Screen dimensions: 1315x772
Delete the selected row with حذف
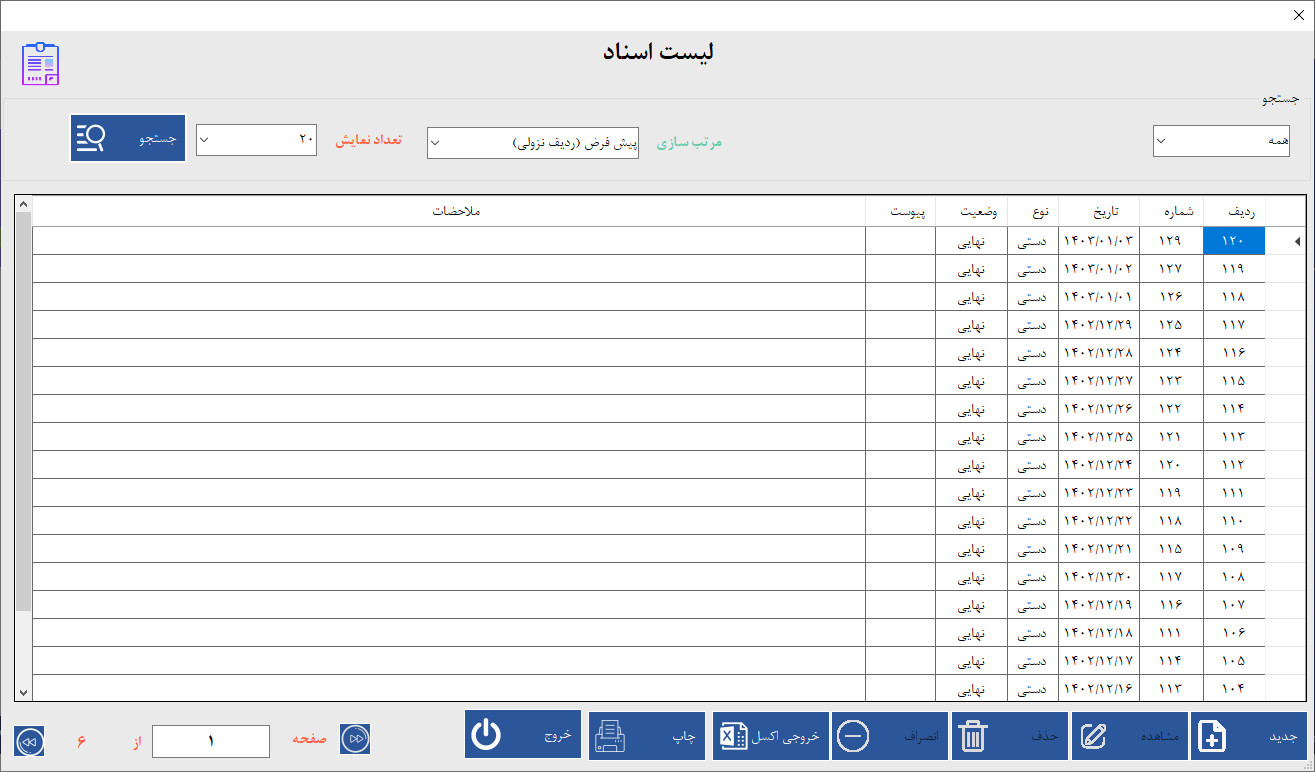pos(1009,736)
